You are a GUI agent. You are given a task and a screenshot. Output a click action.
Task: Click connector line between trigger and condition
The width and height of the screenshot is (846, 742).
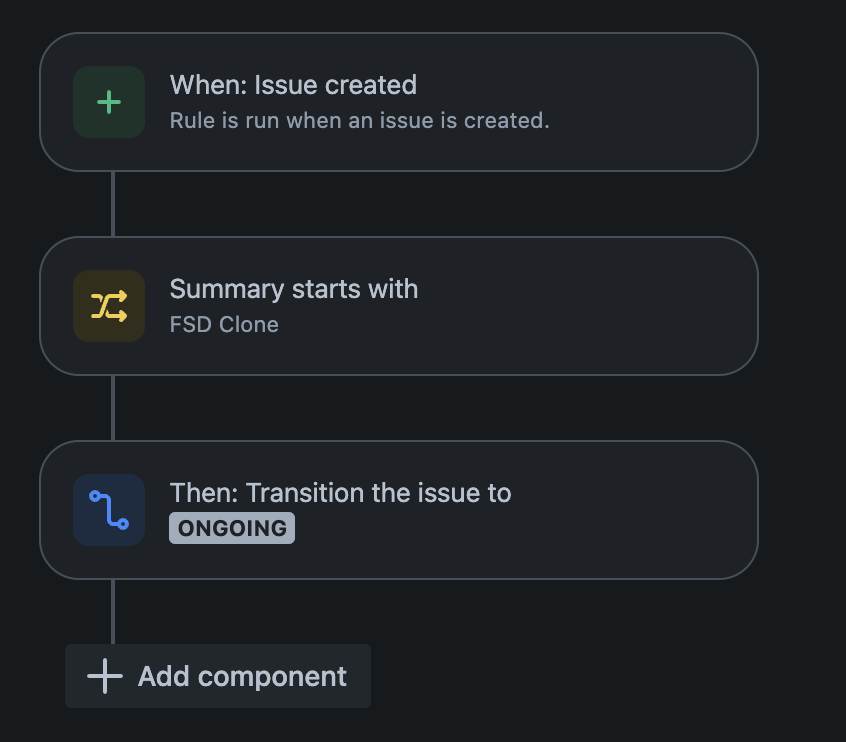click(x=113, y=204)
